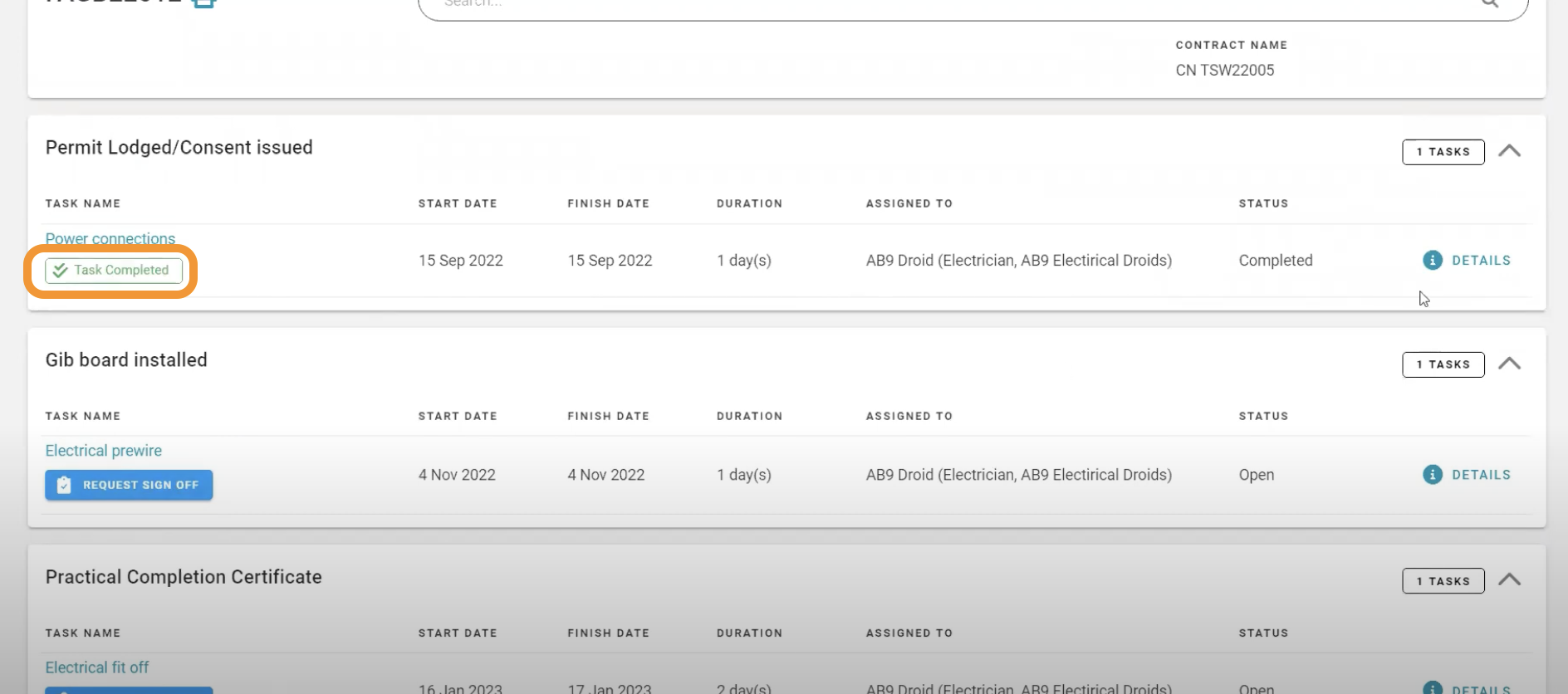Click the Open status for Electrical prewire
Image resolution: width=1568 pixels, height=694 pixels.
pos(1257,474)
